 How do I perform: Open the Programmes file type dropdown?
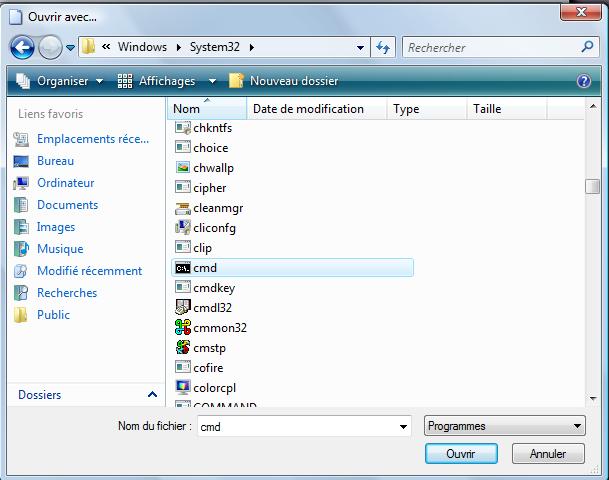point(504,426)
